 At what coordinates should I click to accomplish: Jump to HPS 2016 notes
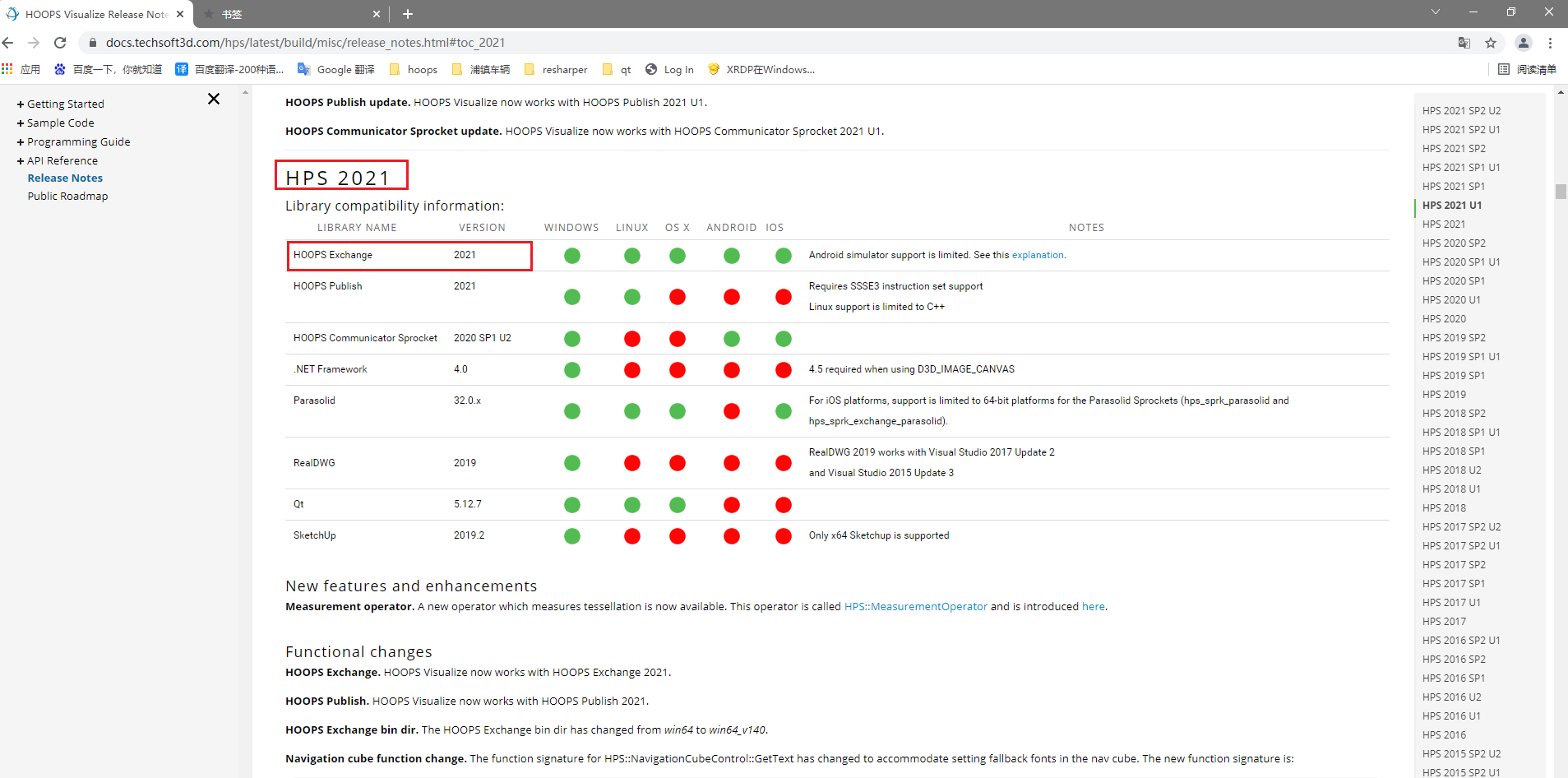1444,734
